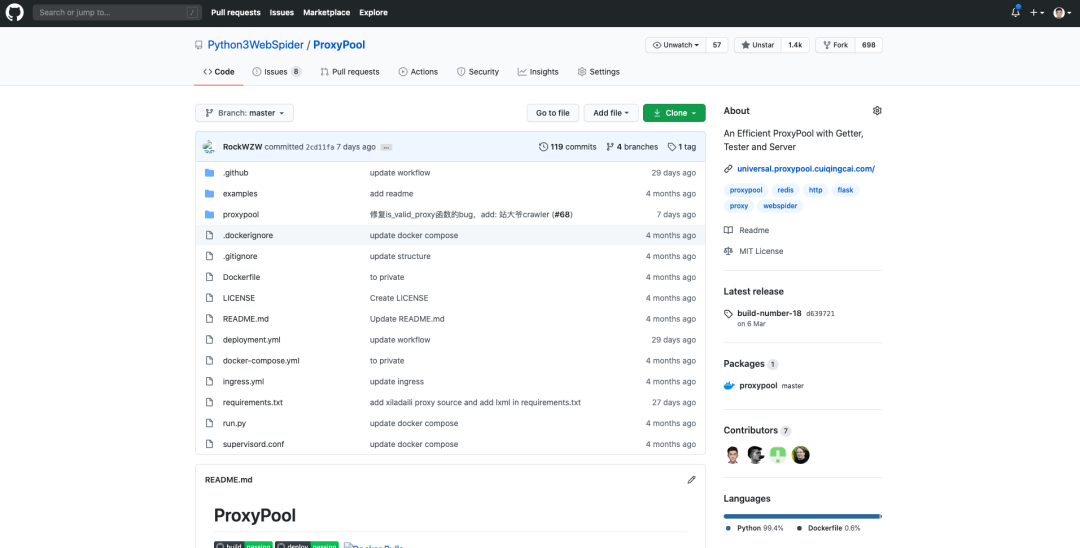Open the LICENSE file
Screen dimensions: 1080x548
(239, 298)
